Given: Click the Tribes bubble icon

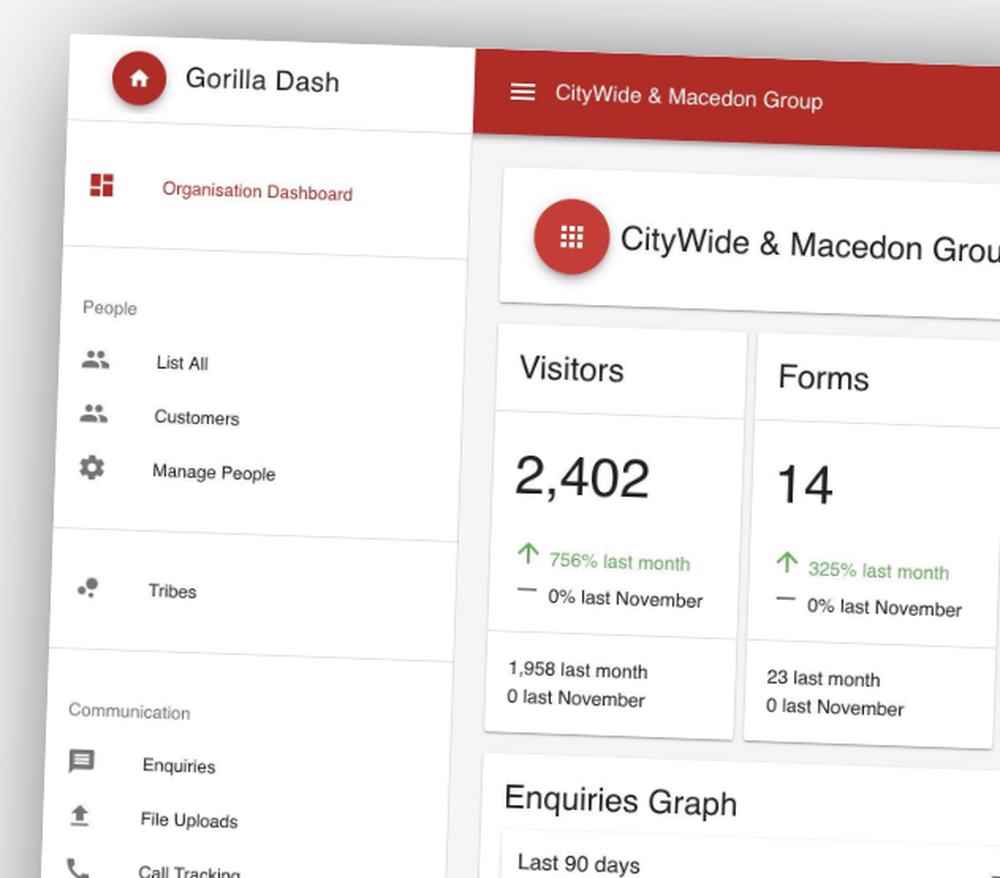Looking at the screenshot, I should pos(88,587).
